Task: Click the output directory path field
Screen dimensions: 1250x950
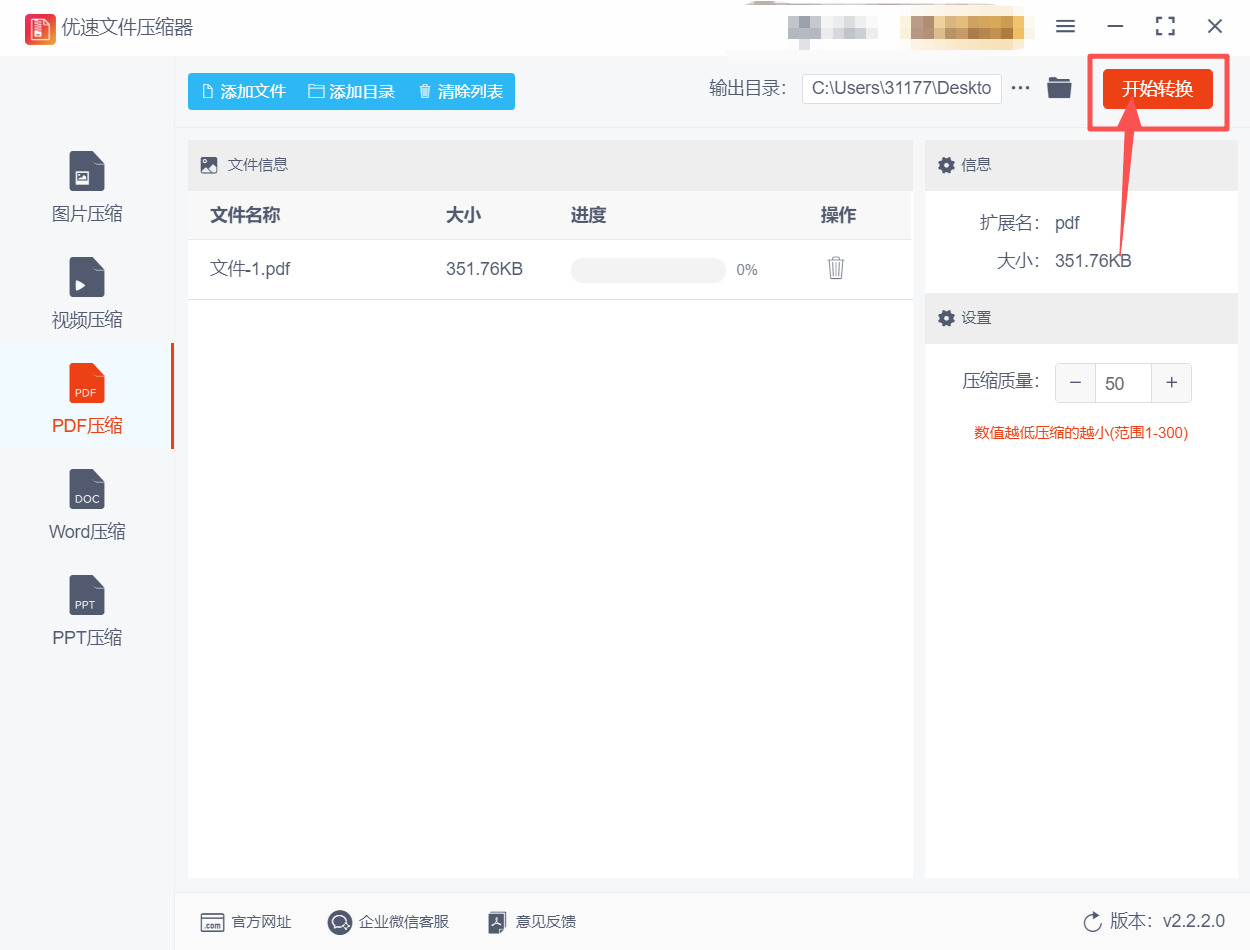Action: coord(900,88)
